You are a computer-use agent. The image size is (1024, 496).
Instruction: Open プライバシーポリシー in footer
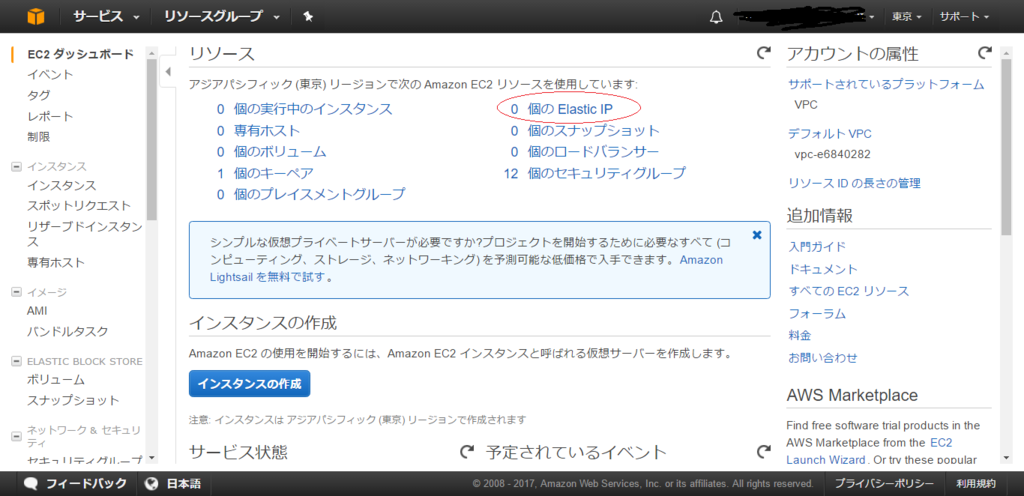[x=884, y=484]
